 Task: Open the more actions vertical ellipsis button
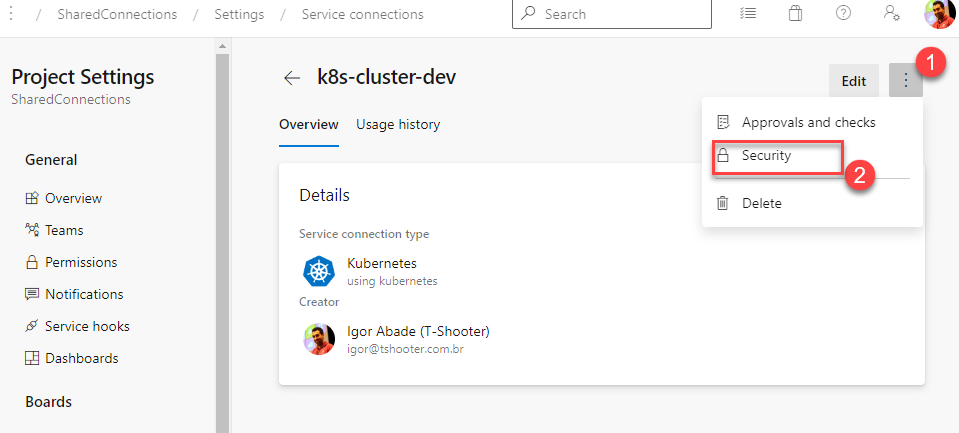[x=906, y=81]
